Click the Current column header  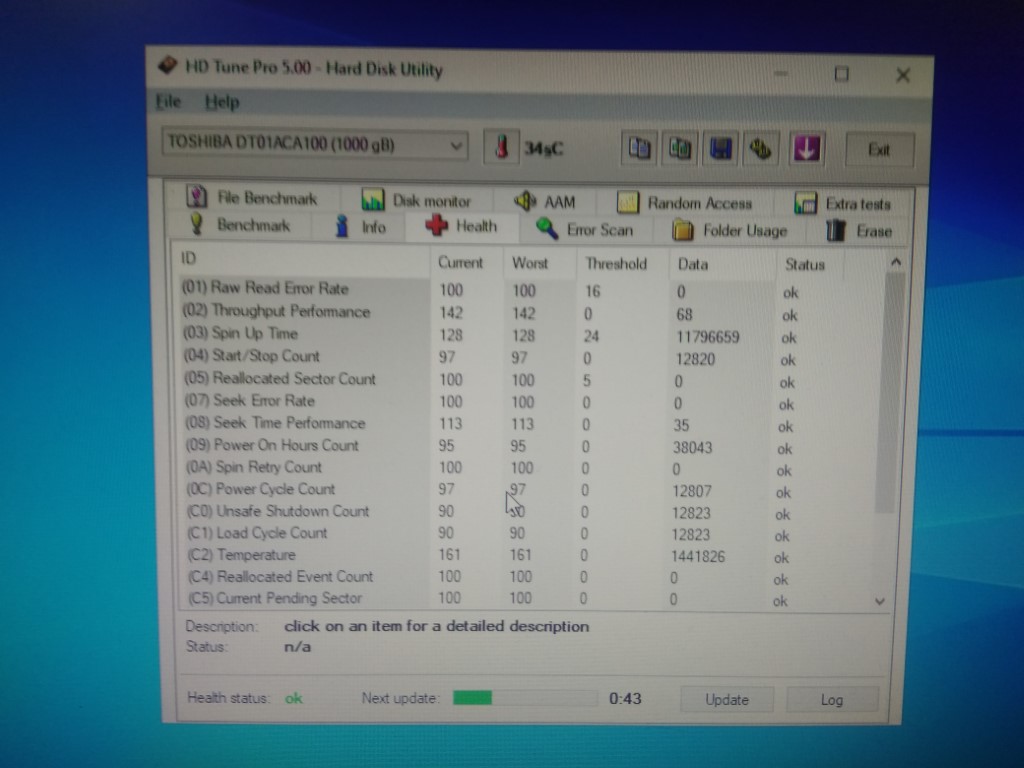tap(466, 263)
